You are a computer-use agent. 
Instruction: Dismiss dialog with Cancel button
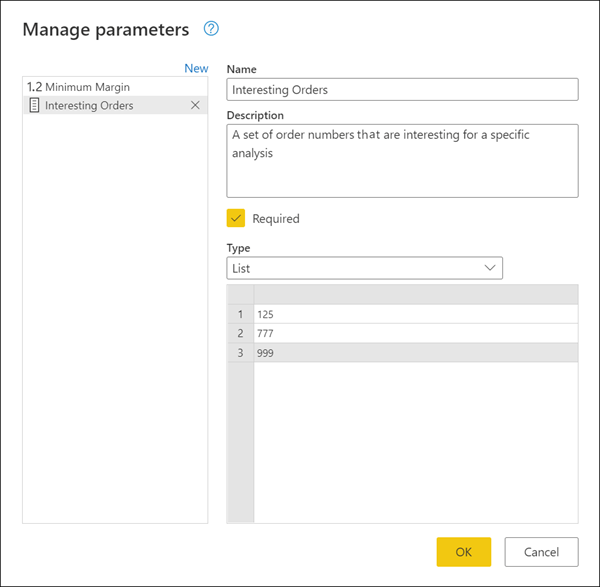(541, 552)
